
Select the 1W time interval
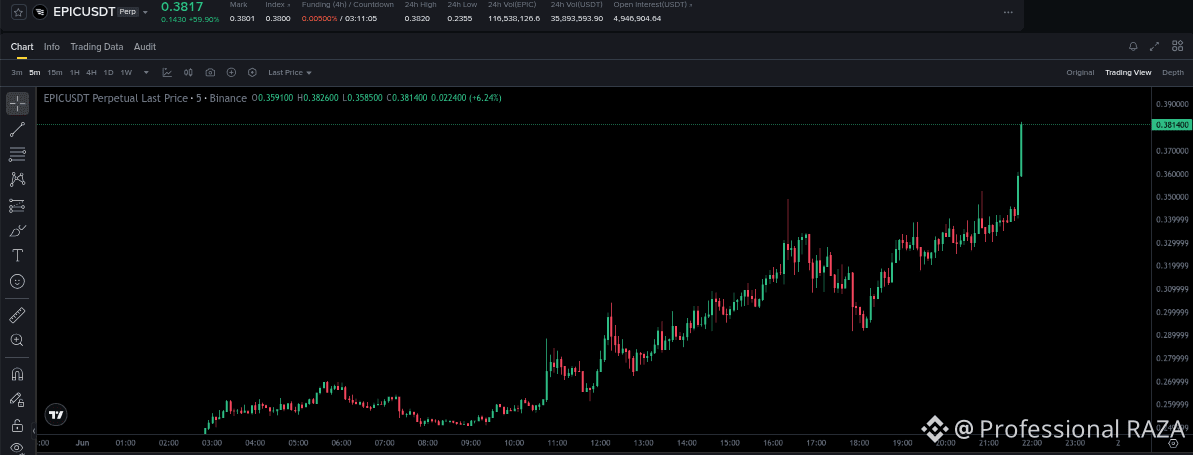pyautogui.click(x=126, y=72)
